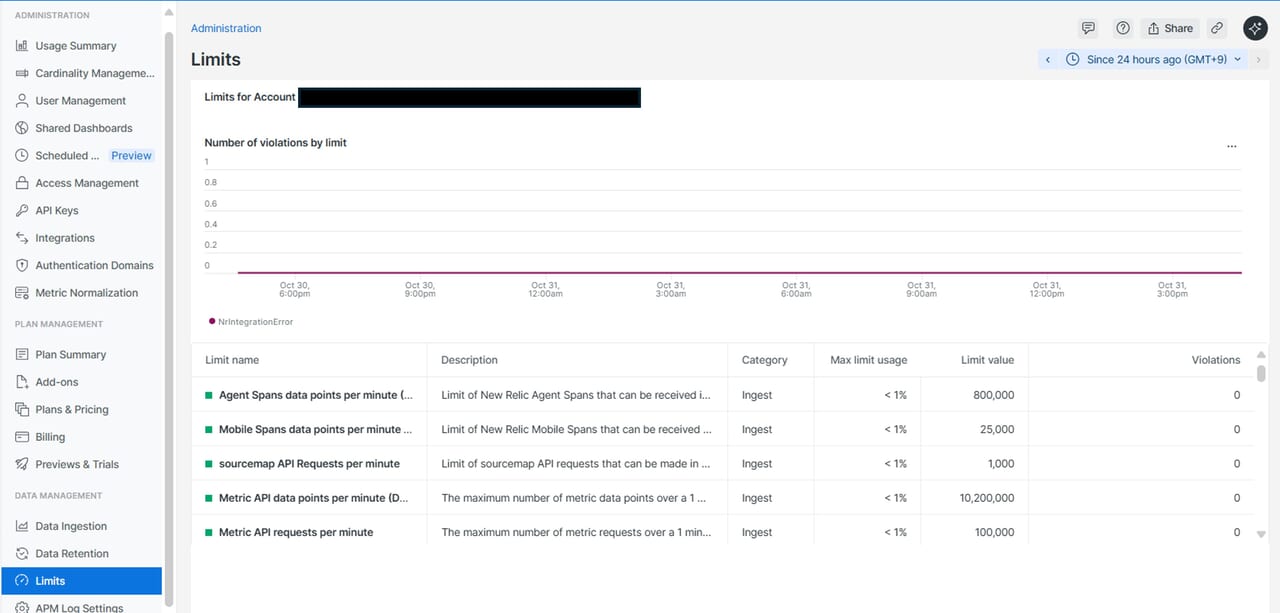Select Billing in Plan Management

pos(50,437)
